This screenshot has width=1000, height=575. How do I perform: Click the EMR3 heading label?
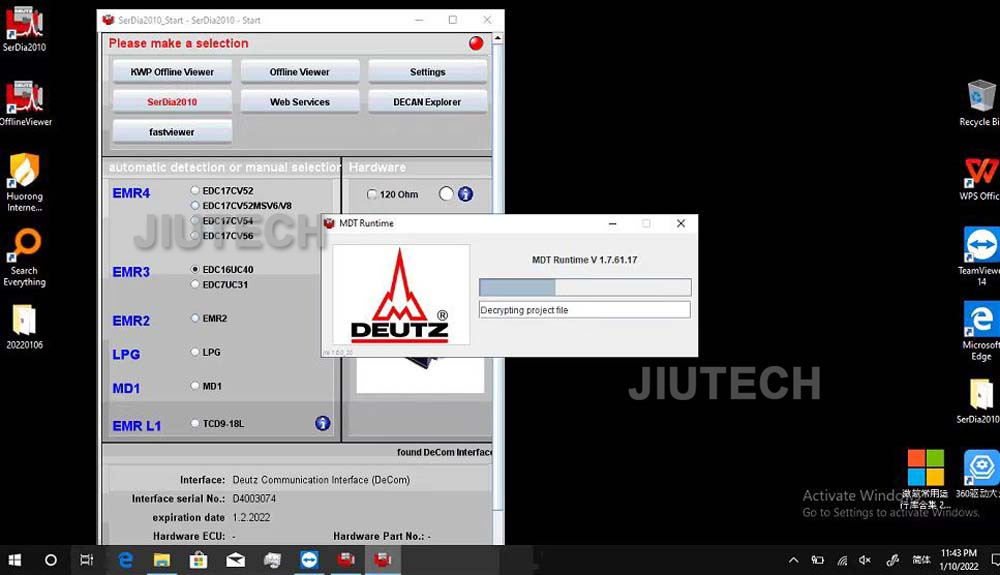(x=131, y=272)
